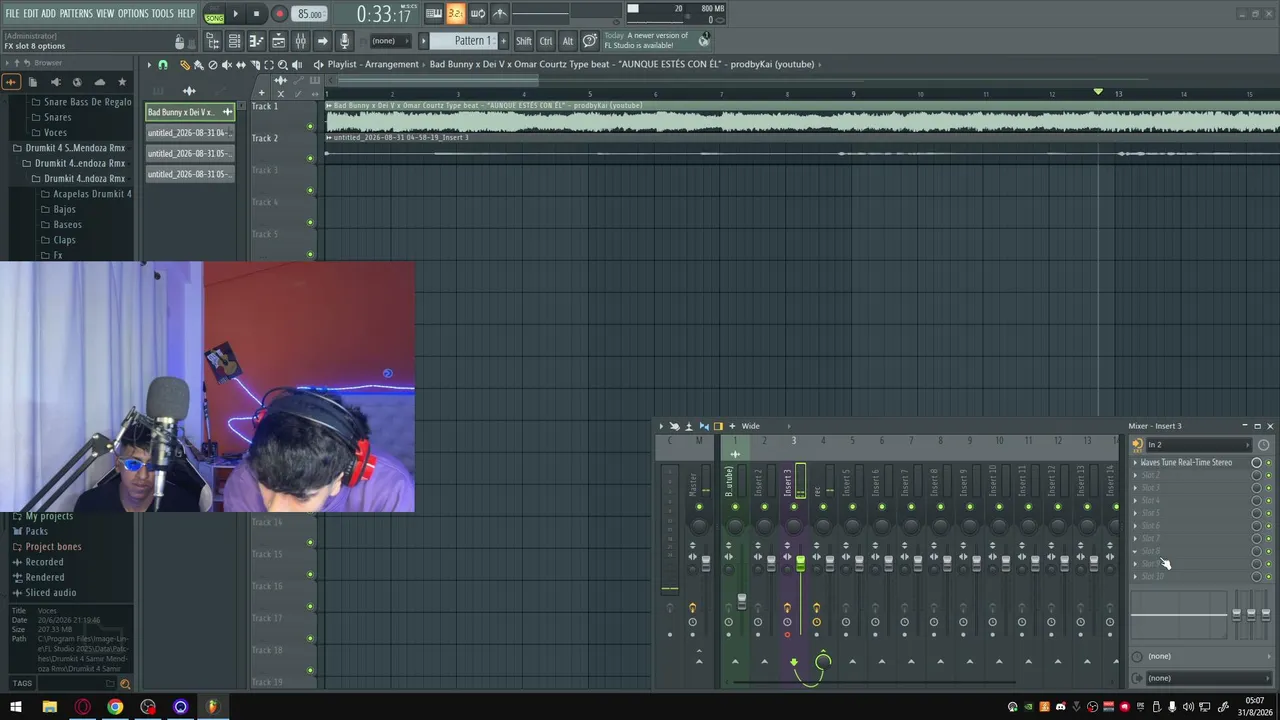The width and height of the screenshot is (1280, 720).
Task: Open the Mixer view icon
Action: (300, 41)
